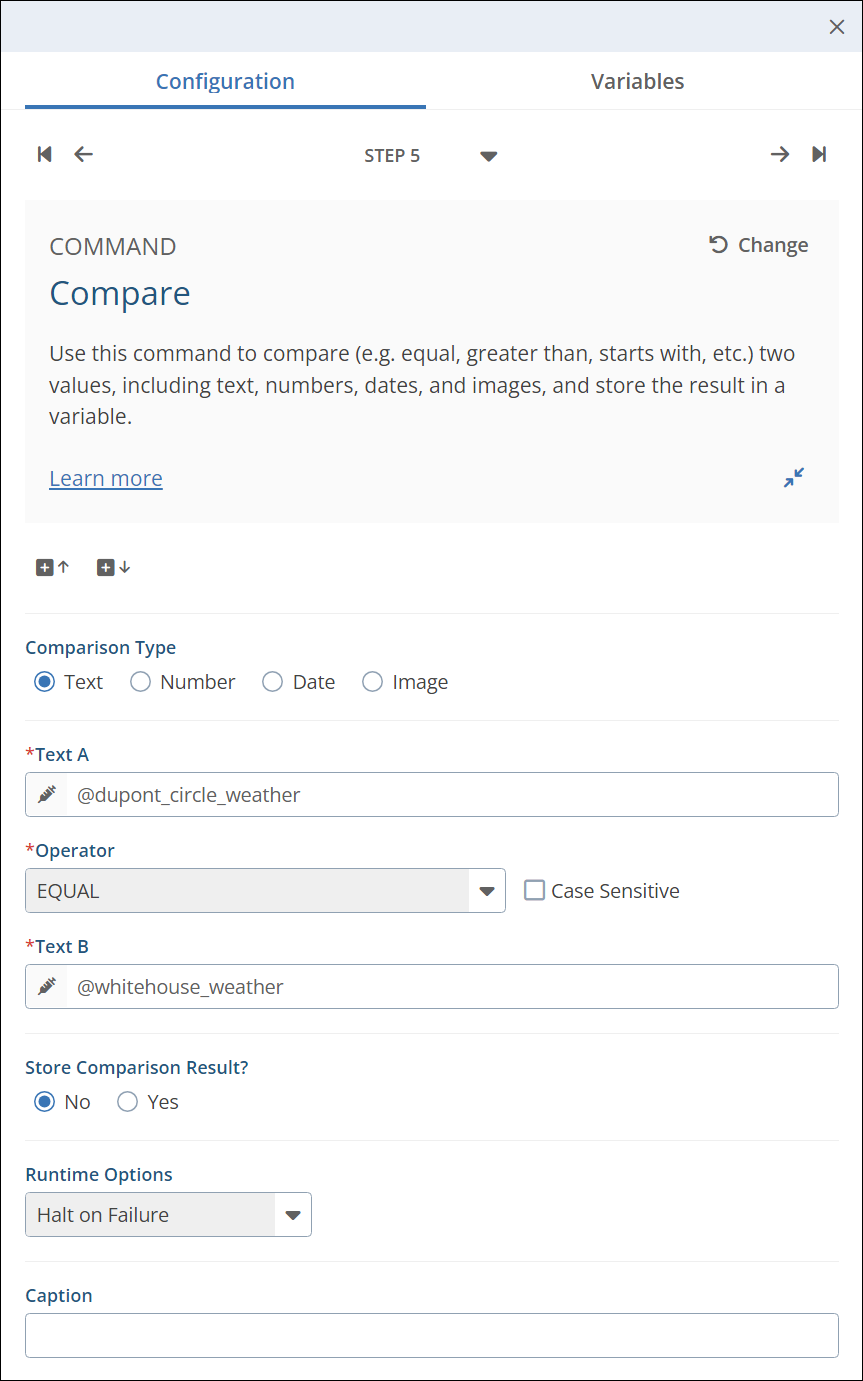Viewport: 863px width, 1381px height.
Task: Insert a step below icon
Action: [113, 567]
